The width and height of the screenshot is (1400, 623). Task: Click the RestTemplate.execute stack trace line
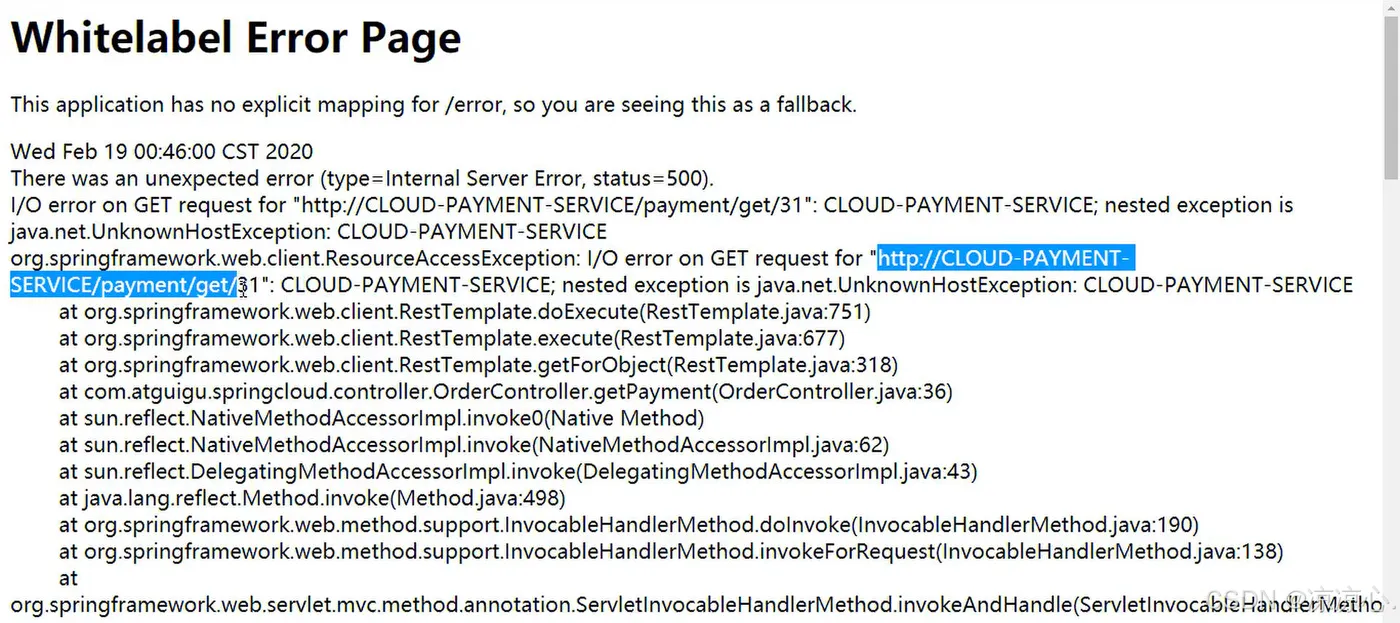pyautogui.click(x=452, y=338)
